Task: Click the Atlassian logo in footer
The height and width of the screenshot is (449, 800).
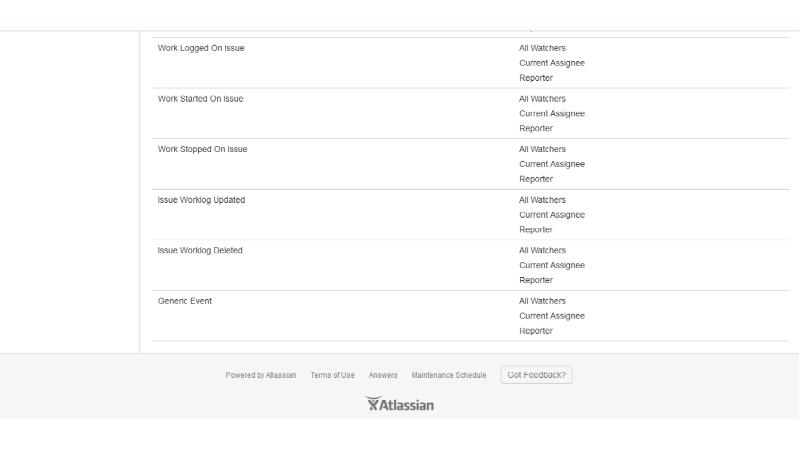Action: click(400, 405)
